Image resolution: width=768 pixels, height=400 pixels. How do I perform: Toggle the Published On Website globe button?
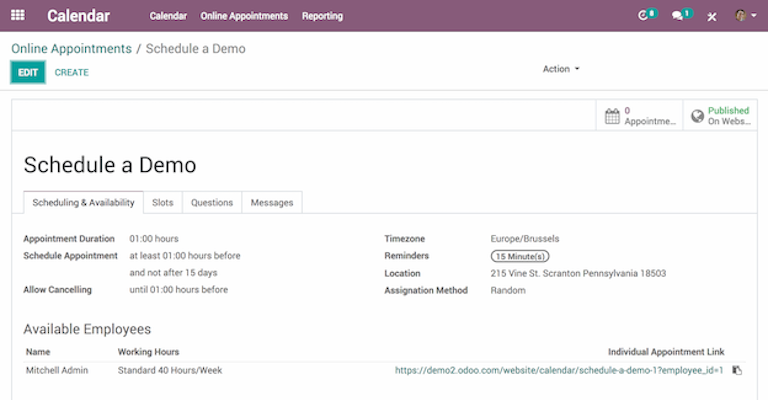point(720,116)
